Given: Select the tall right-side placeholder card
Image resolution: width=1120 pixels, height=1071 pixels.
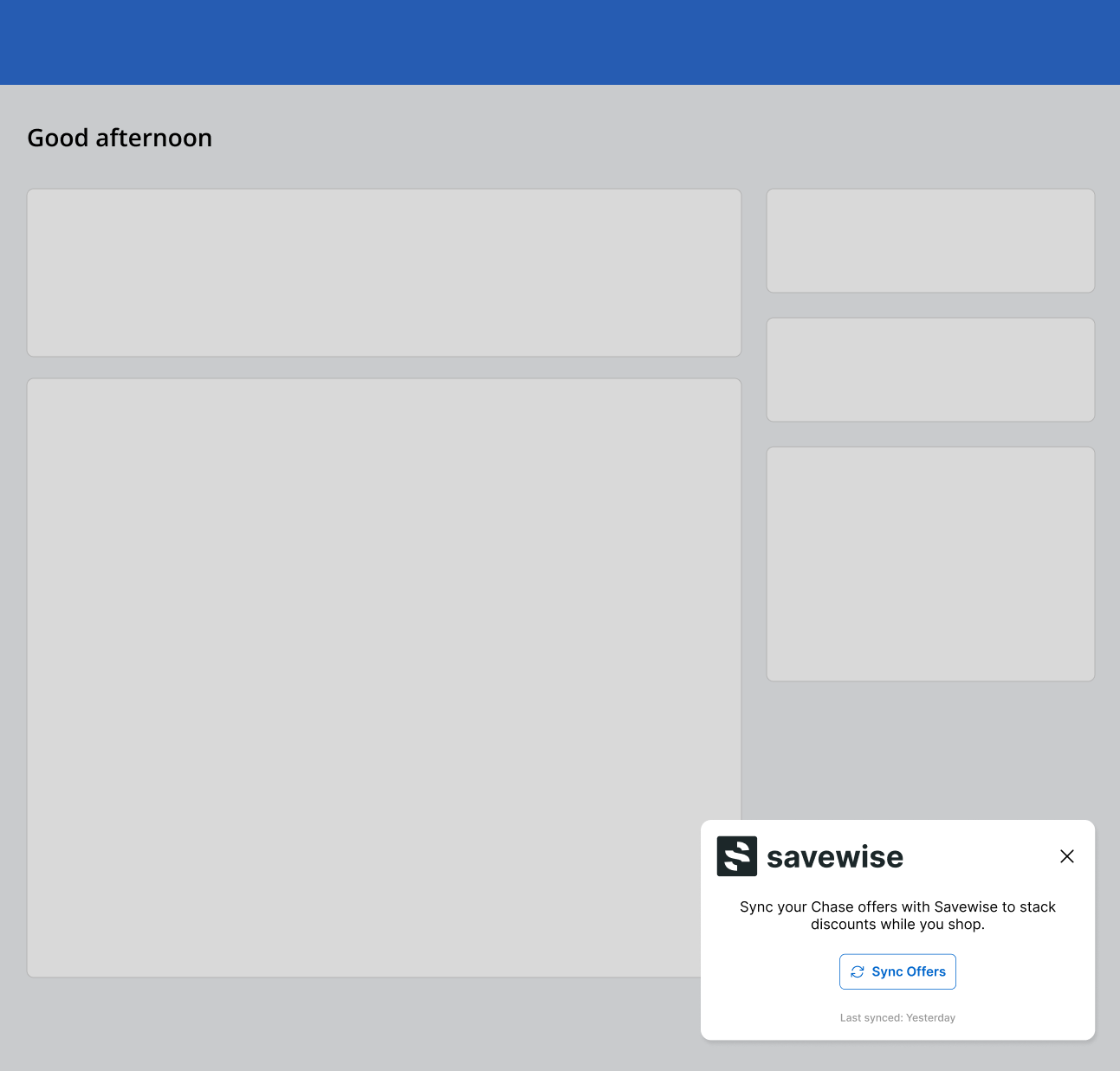Looking at the screenshot, I should coord(930,564).
